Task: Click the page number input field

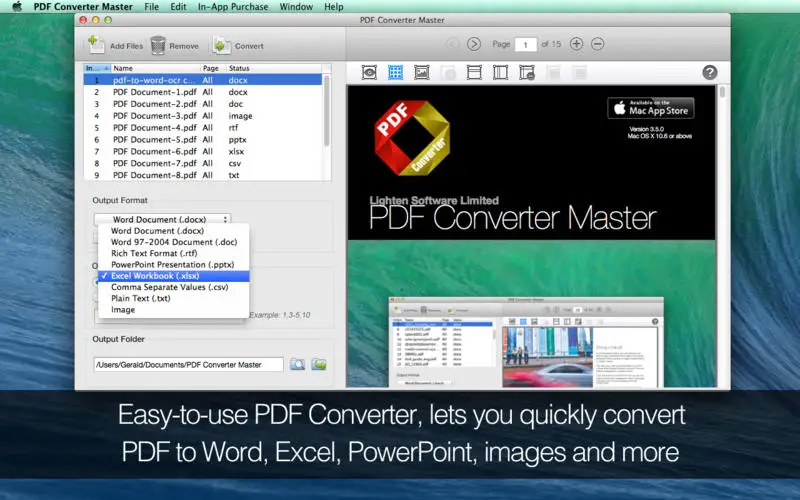Action: 526,44
